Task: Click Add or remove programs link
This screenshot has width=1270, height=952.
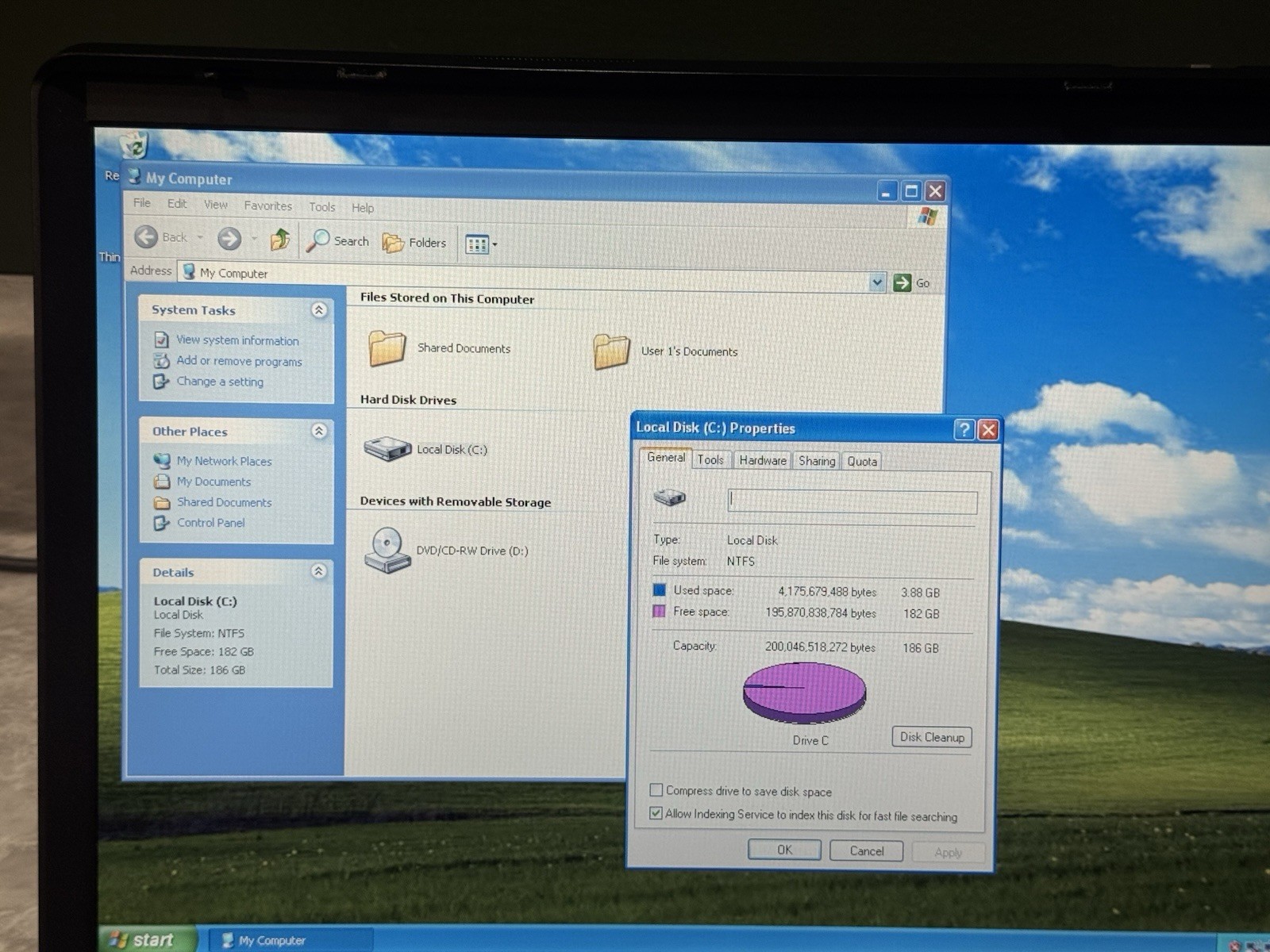Action: (x=239, y=361)
